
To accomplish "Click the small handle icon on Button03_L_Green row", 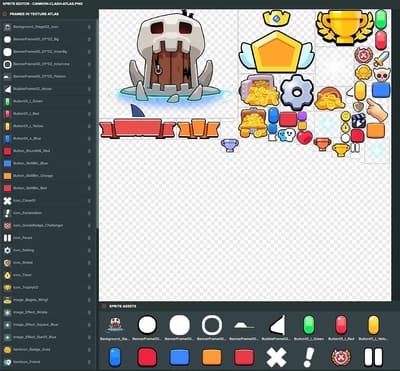I will (89, 101).
